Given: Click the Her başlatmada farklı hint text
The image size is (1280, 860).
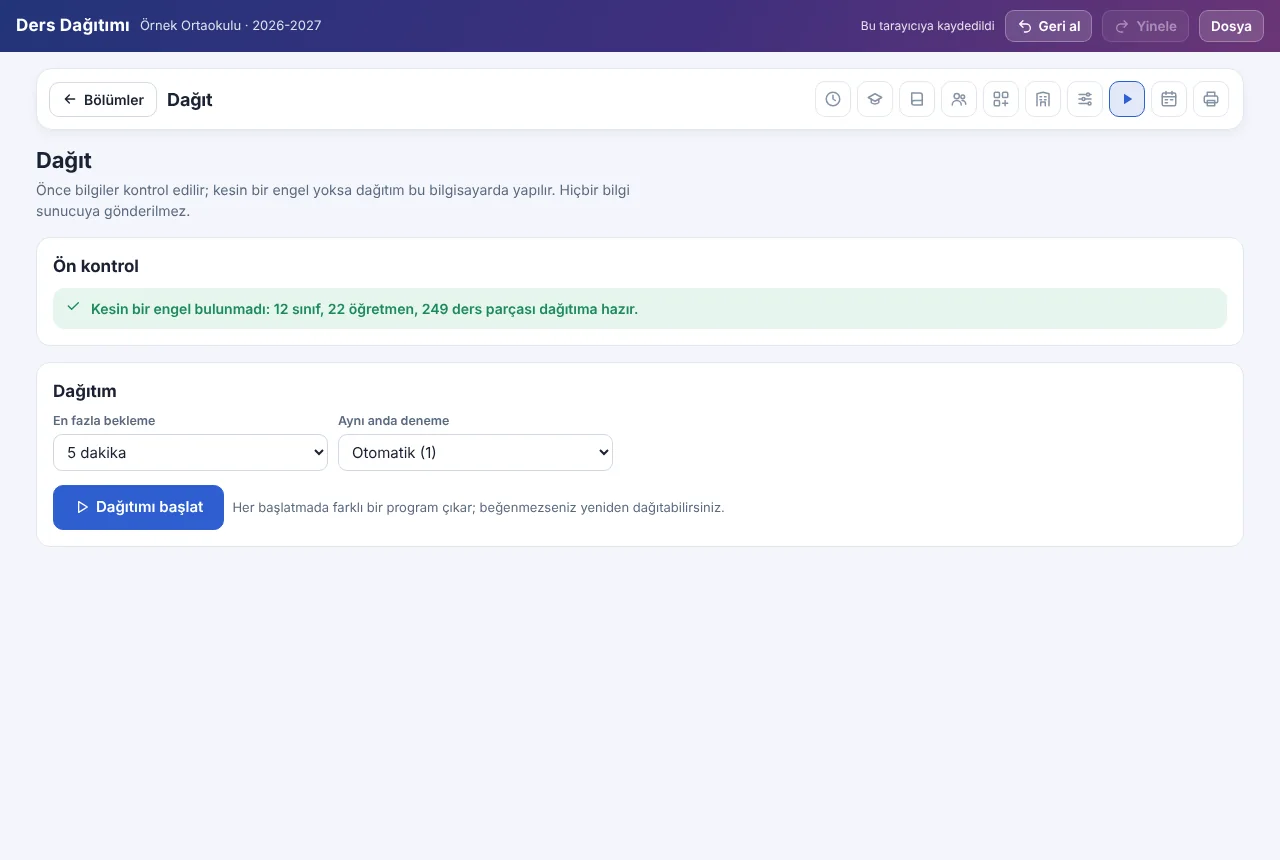Looking at the screenshot, I should tap(478, 507).
